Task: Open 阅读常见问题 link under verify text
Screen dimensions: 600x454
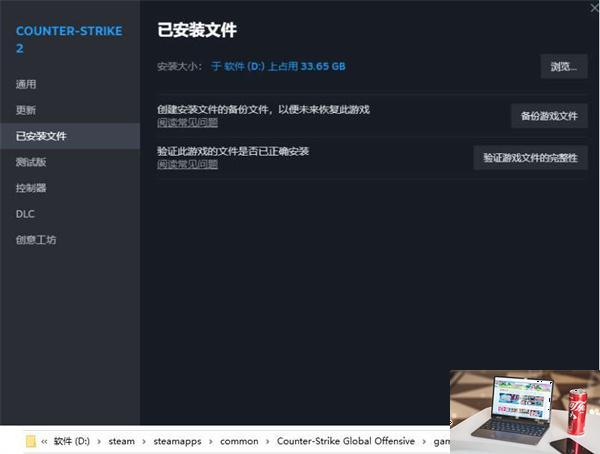Action: [x=188, y=164]
